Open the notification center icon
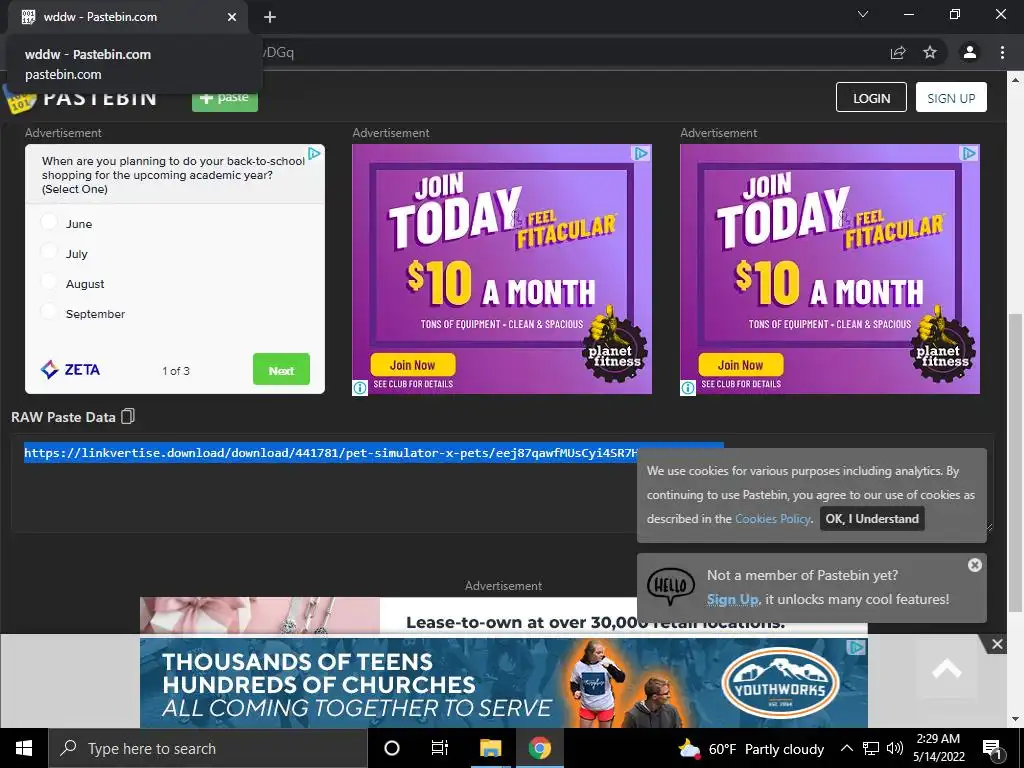Image resolution: width=1024 pixels, height=768 pixels. click(x=991, y=749)
